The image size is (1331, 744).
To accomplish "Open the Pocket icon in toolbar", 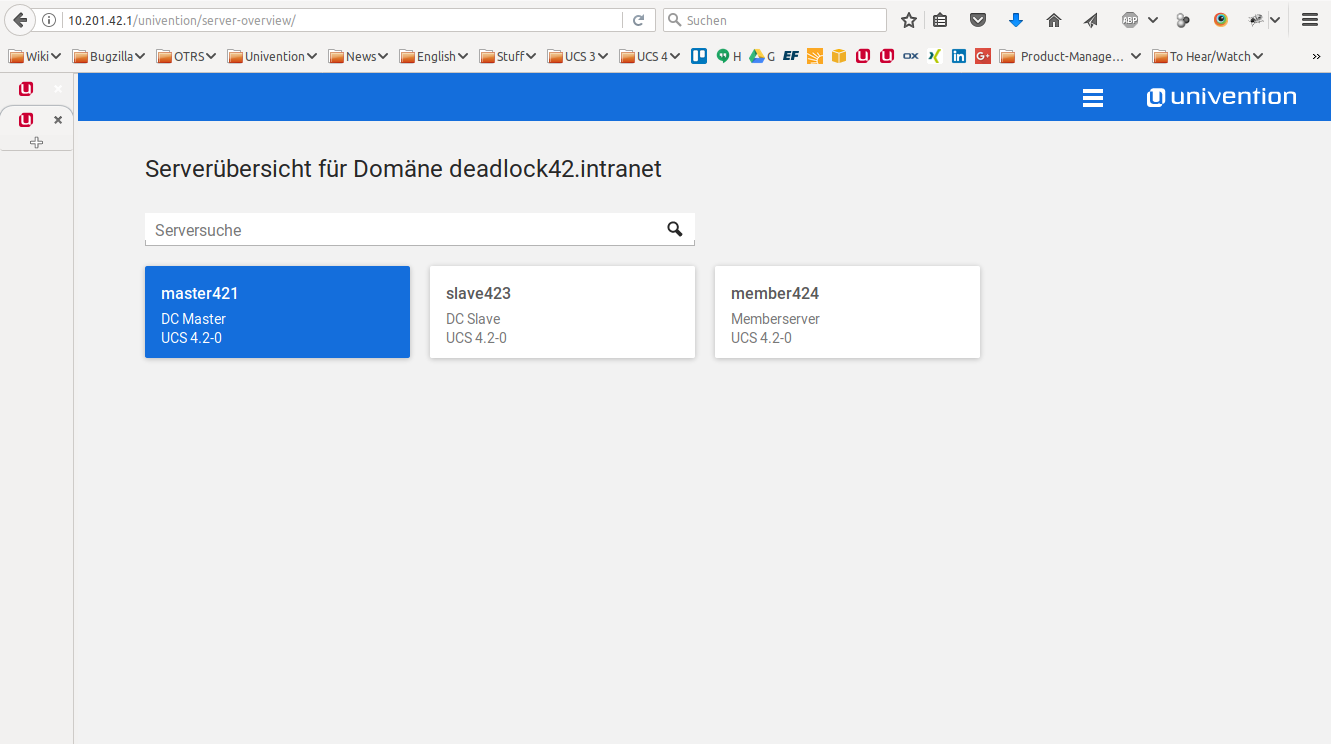I will coord(979,20).
